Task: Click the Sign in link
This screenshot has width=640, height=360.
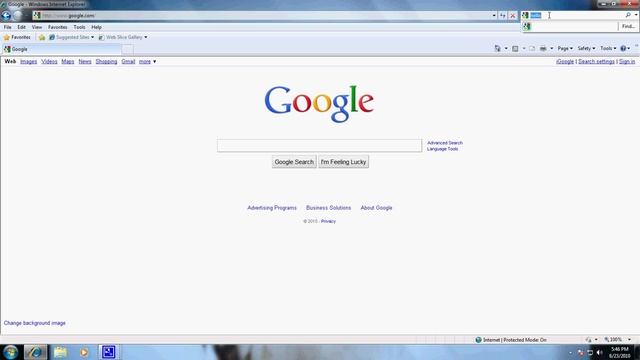Action: (627, 62)
